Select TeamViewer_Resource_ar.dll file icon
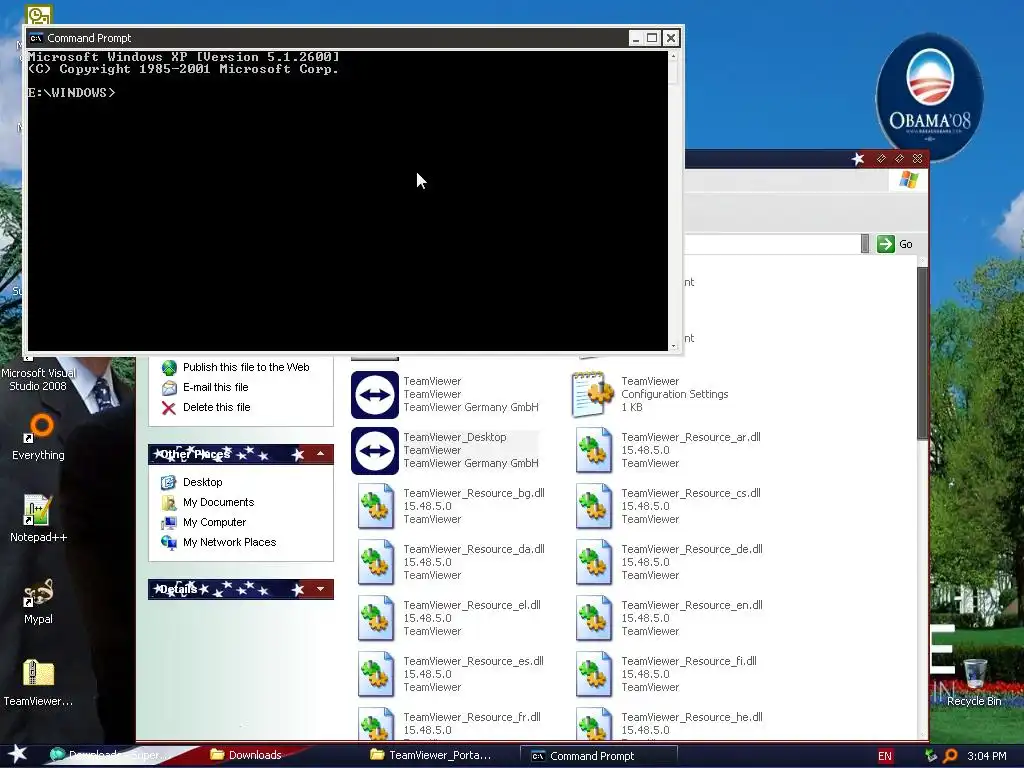The width and height of the screenshot is (1024, 768). coord(593,451)
